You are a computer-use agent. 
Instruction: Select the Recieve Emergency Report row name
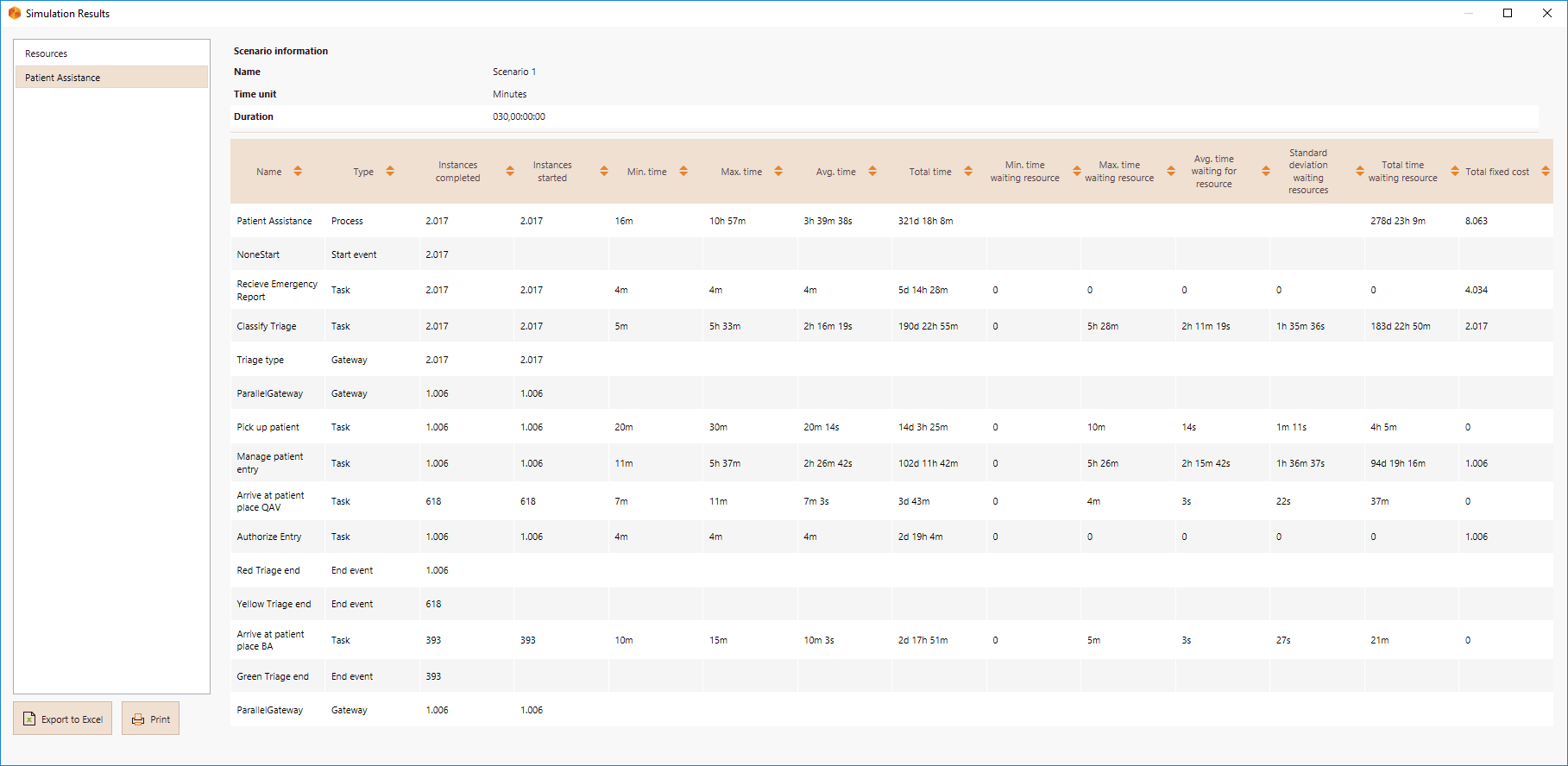277,290
